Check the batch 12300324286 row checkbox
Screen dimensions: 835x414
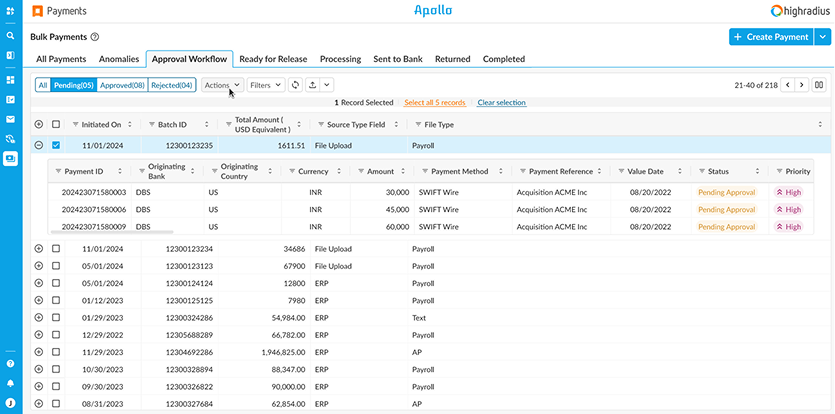click(56, 318)
